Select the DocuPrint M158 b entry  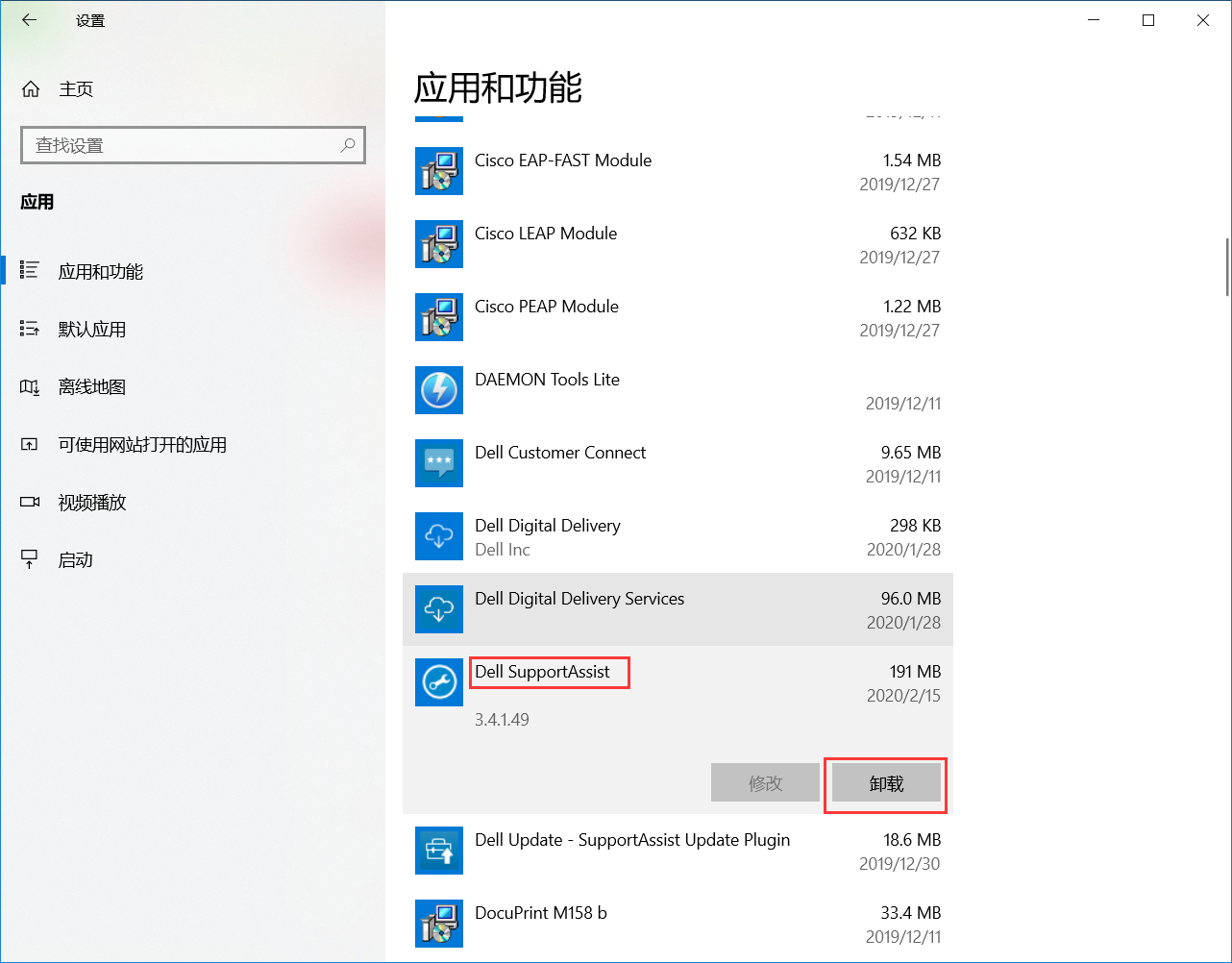tap(678, 924)
